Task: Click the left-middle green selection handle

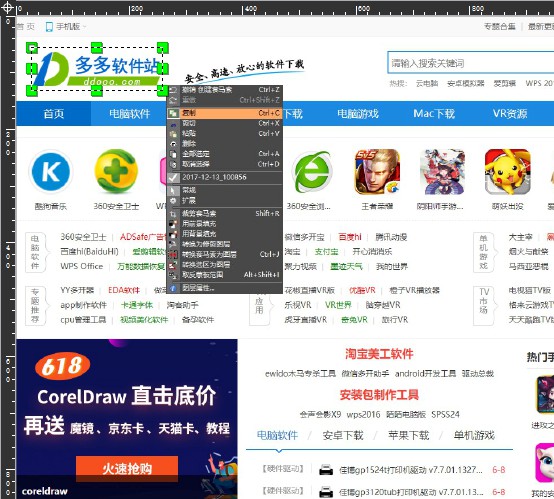Action: [32, 69]
